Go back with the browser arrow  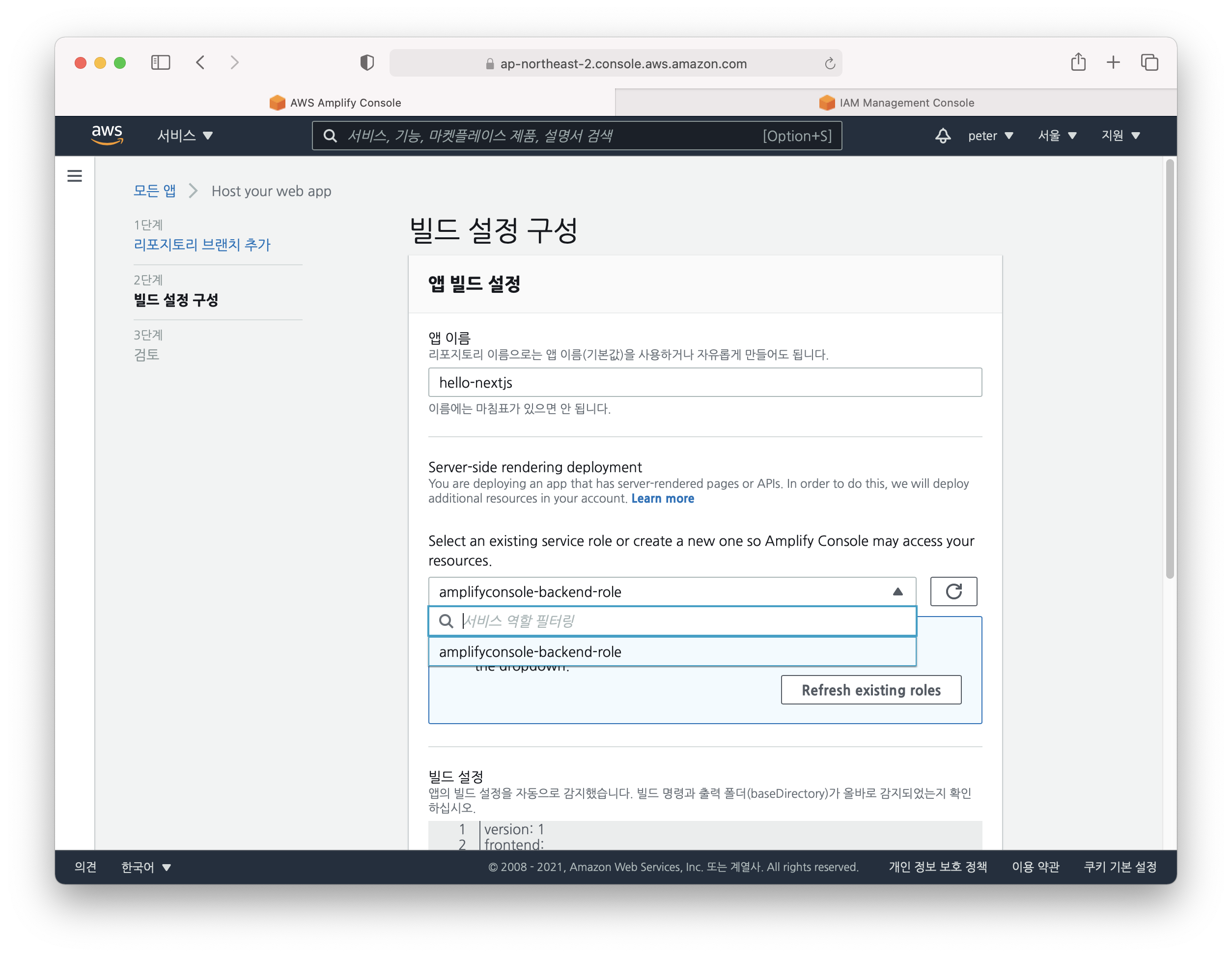pyautogui.click(x=200, y=62)
